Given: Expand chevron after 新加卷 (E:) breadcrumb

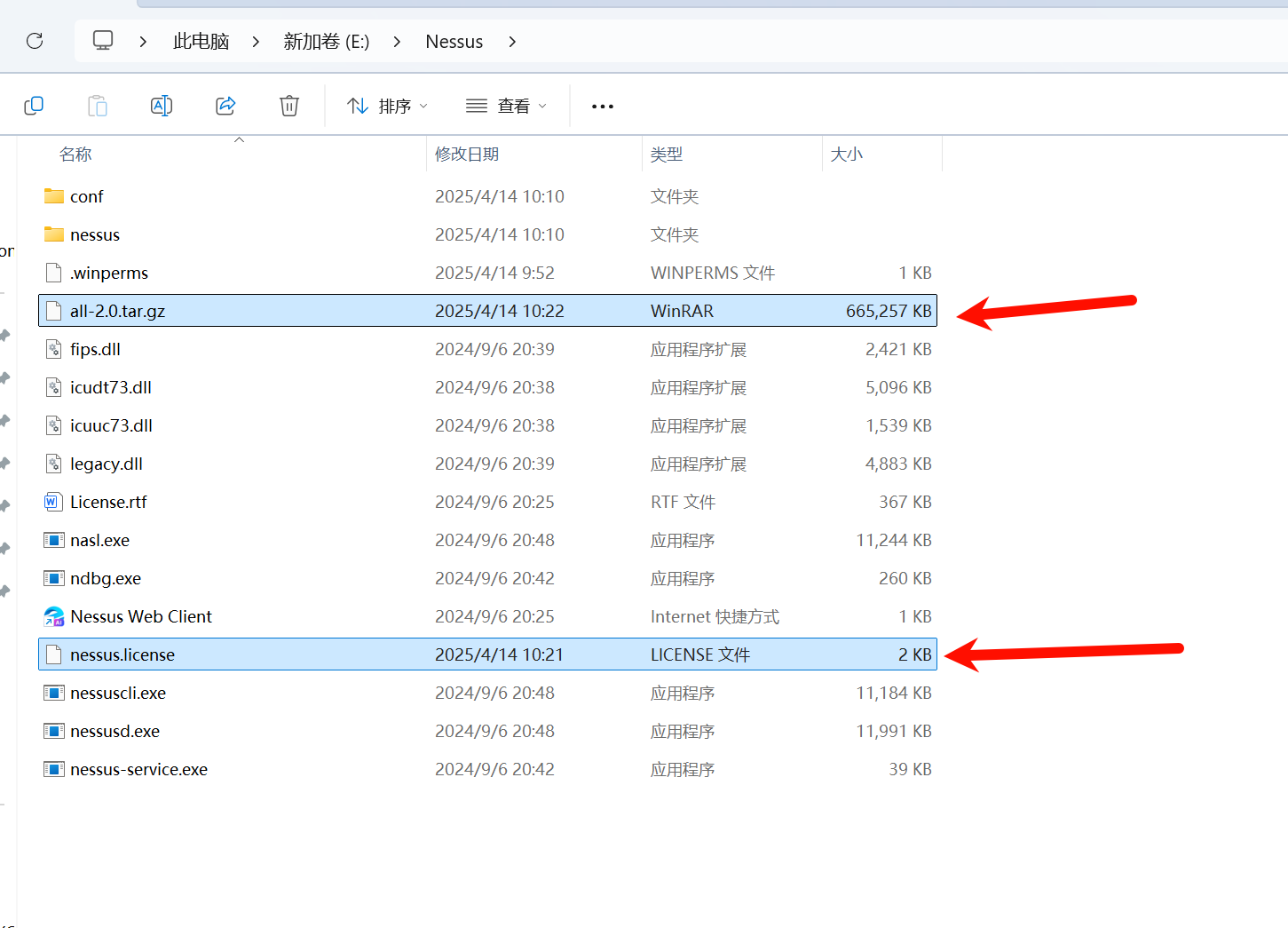Looking at the screenshot, I should (x=397, y=42).
